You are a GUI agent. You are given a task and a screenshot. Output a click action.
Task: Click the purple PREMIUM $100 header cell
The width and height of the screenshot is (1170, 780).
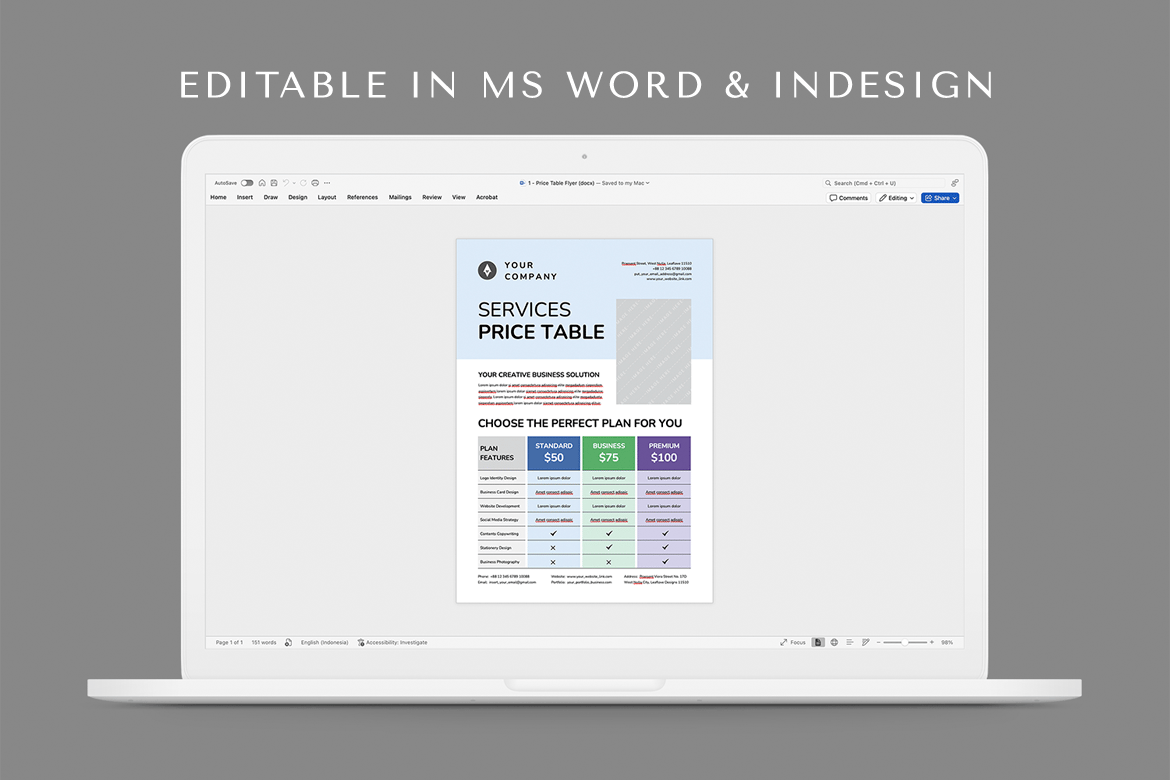pos(664,453)
